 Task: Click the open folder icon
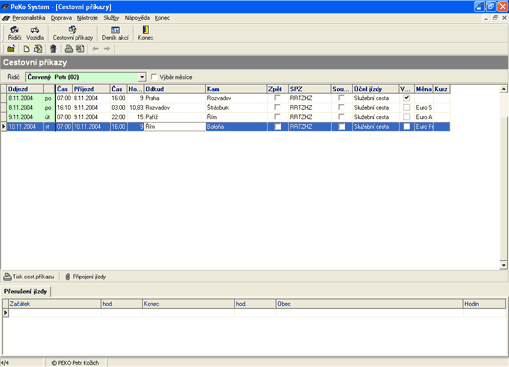click(11, 49)
